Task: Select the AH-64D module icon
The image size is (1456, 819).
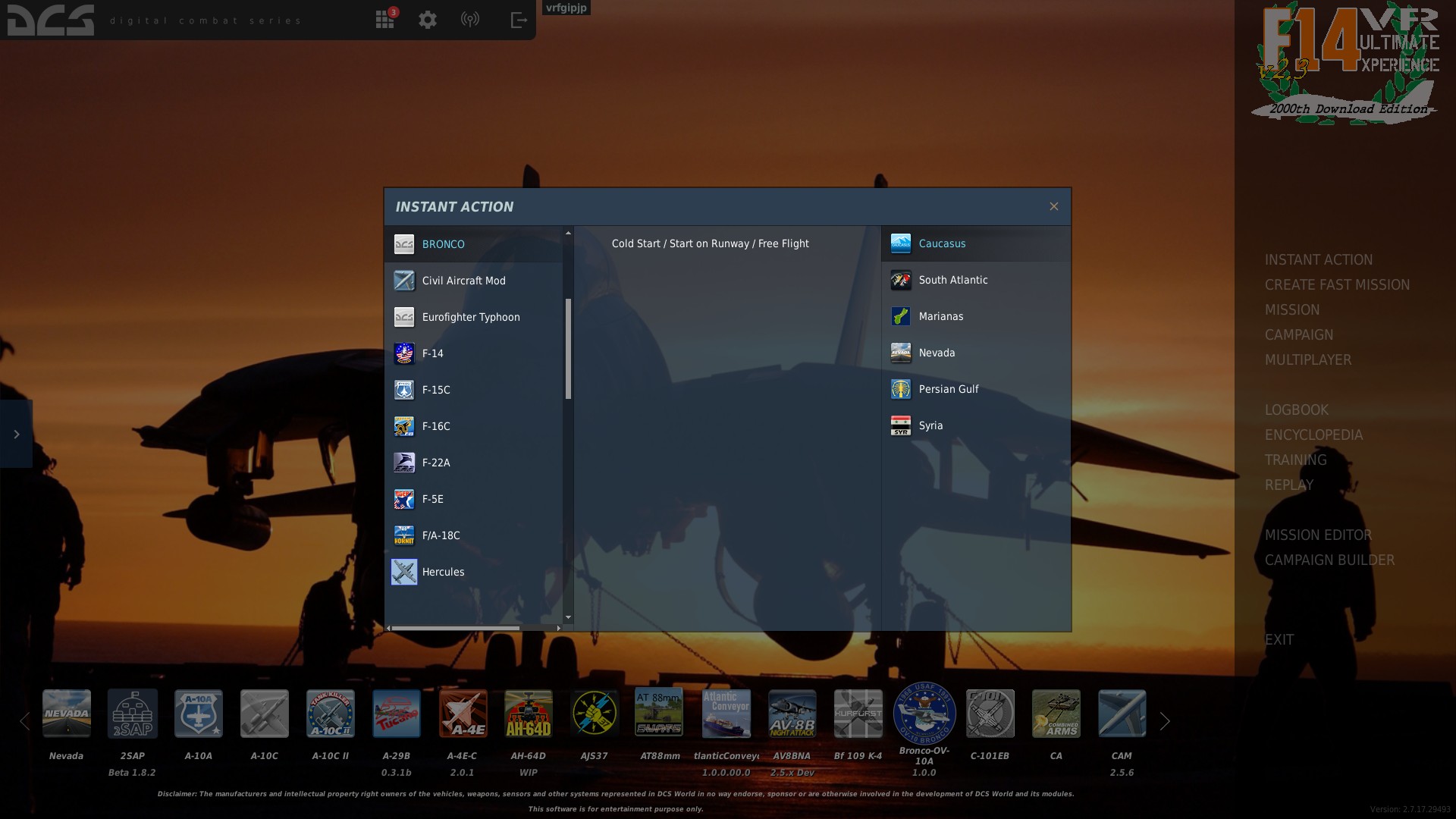Action: pos(529,714)
